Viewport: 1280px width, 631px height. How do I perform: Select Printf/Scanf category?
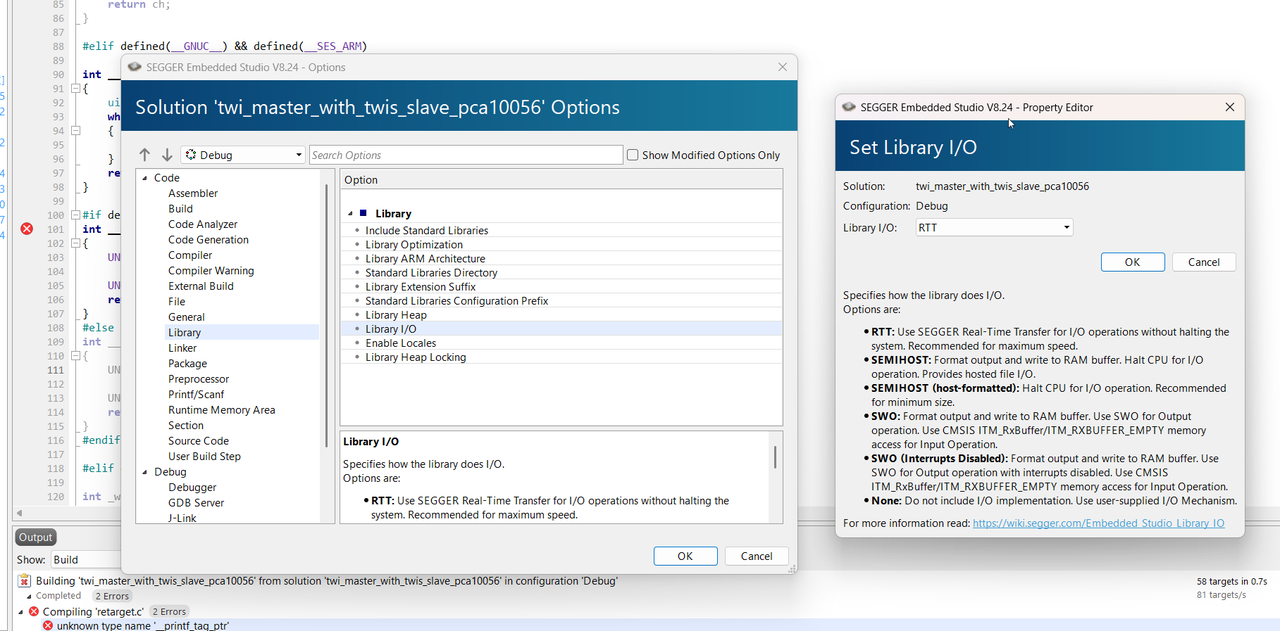(198, 394)
